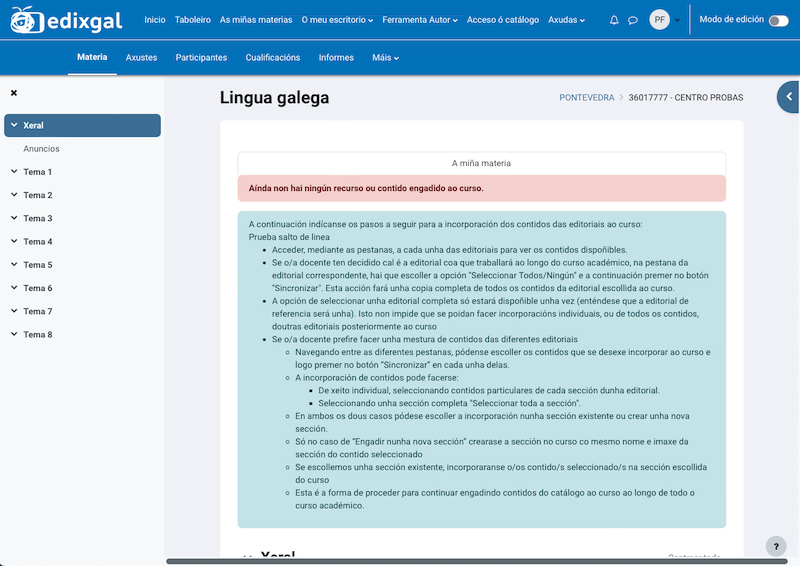
Task: Click the horizontal scrollbar at bottom
Action: [x=480, y=562]
